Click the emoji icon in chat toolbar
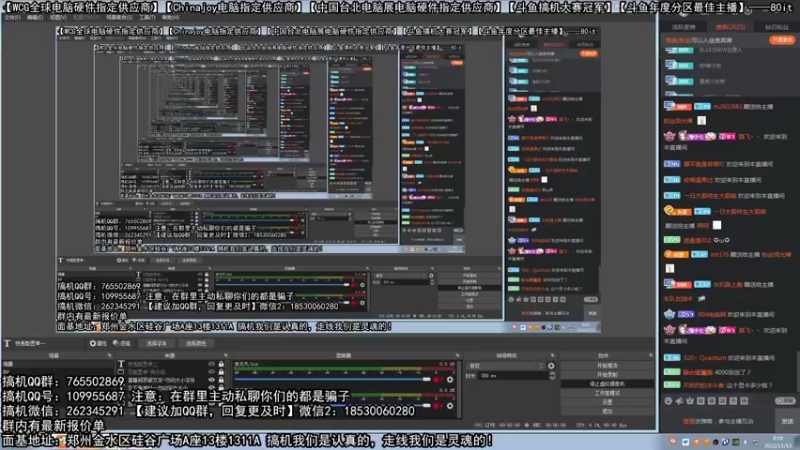The width and height of the screenshot is (800, 450). (x=668, y=401)
